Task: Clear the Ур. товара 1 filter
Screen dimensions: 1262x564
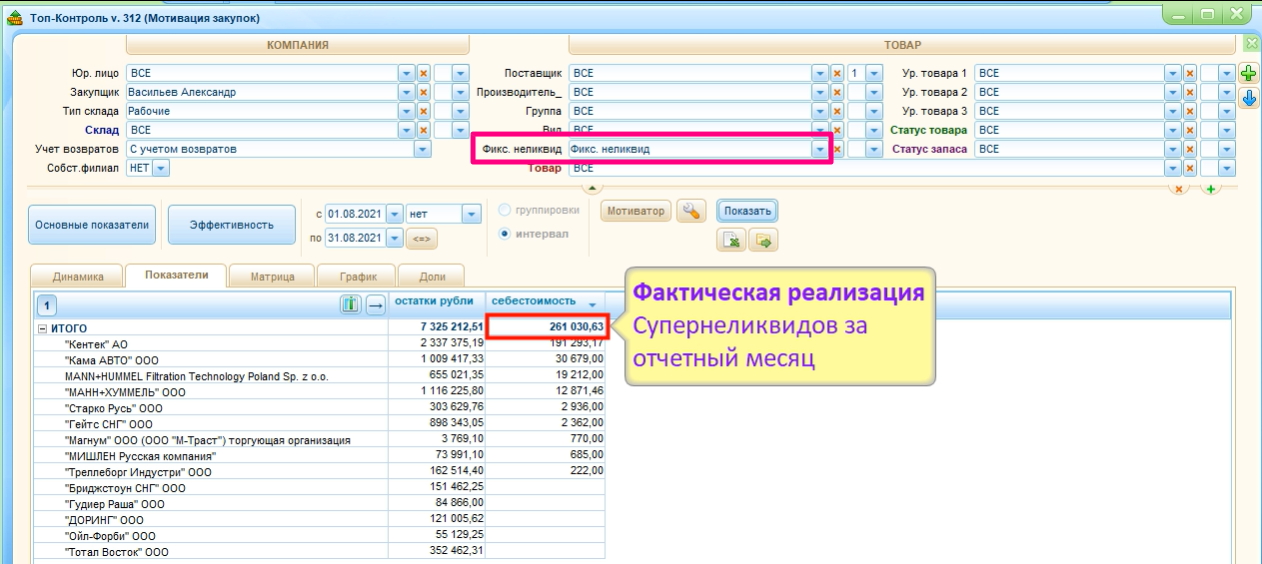Action: pyautogui.click(x=1189, y=73)
